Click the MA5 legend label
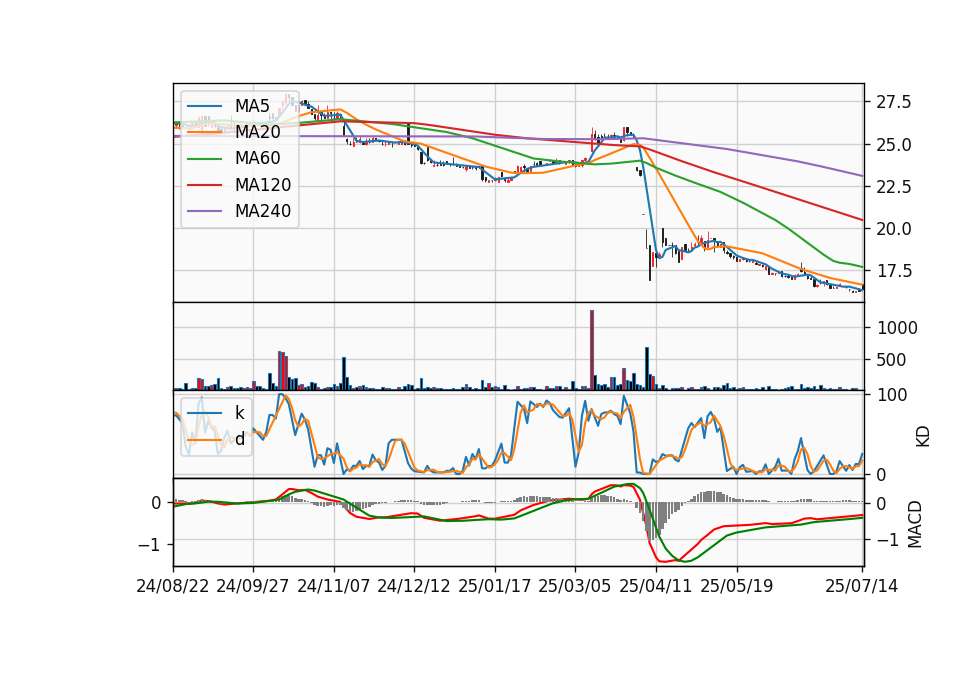The height and width of the screenshot is (690, 960). pos(252,106)
